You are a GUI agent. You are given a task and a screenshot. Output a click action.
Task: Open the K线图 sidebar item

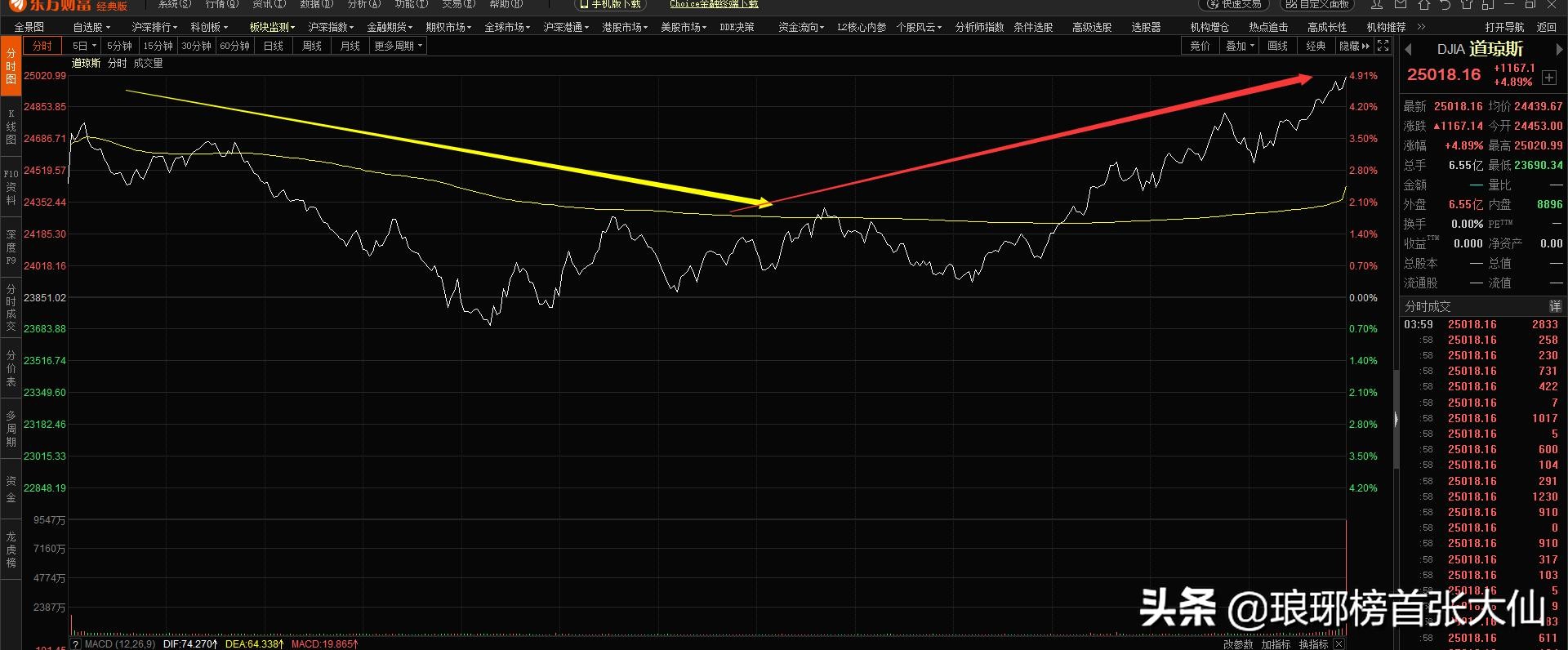coord(11,127)
